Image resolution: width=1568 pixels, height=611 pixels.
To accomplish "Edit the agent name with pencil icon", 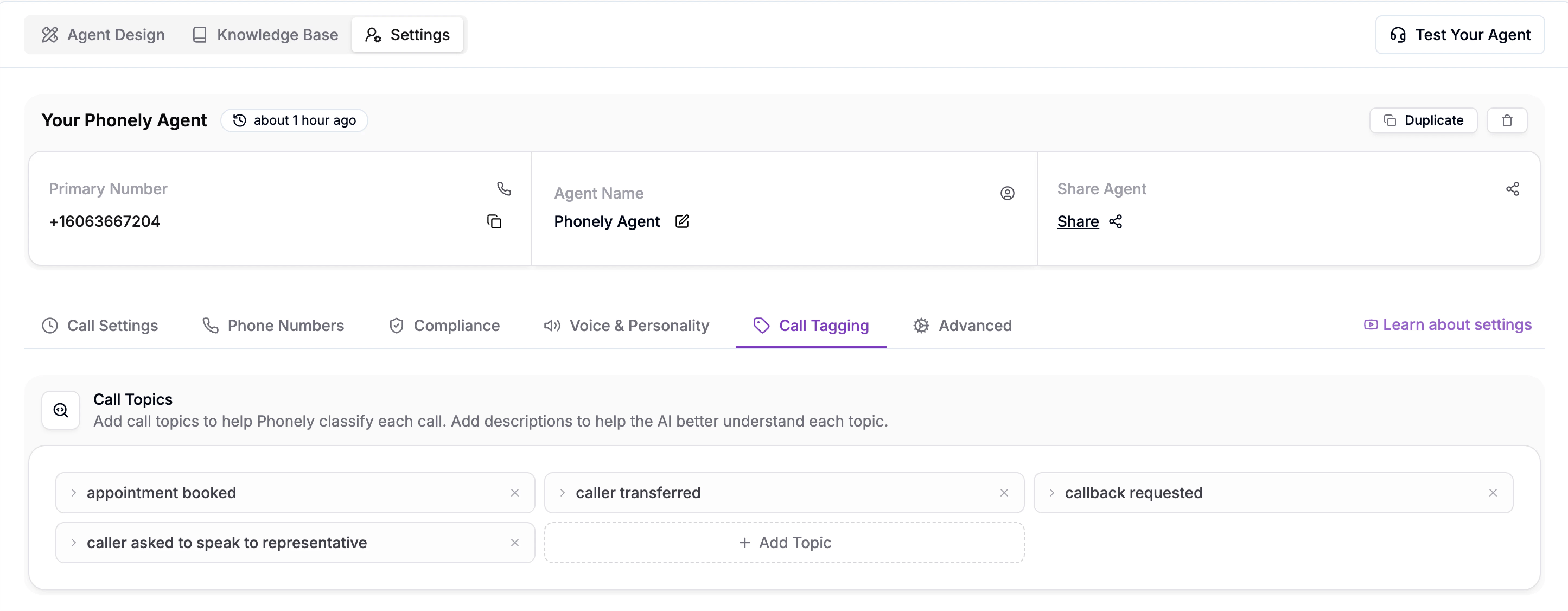I will pos(682,221).
